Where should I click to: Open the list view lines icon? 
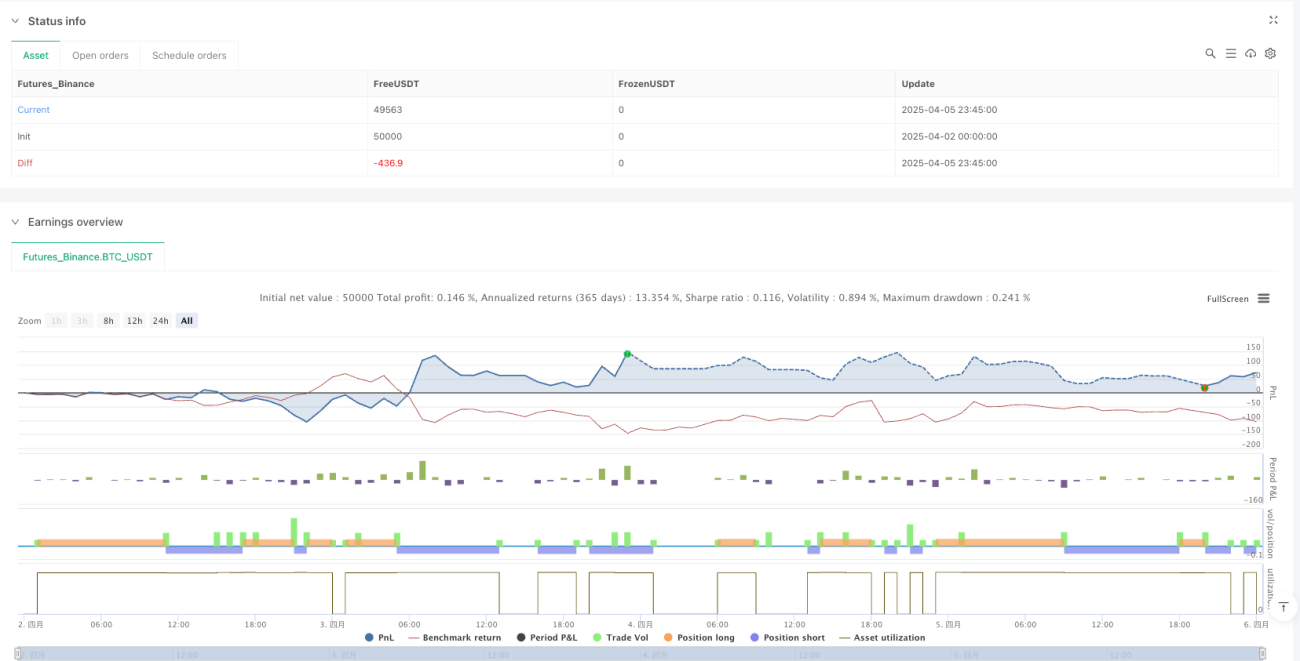[1231, 53]
